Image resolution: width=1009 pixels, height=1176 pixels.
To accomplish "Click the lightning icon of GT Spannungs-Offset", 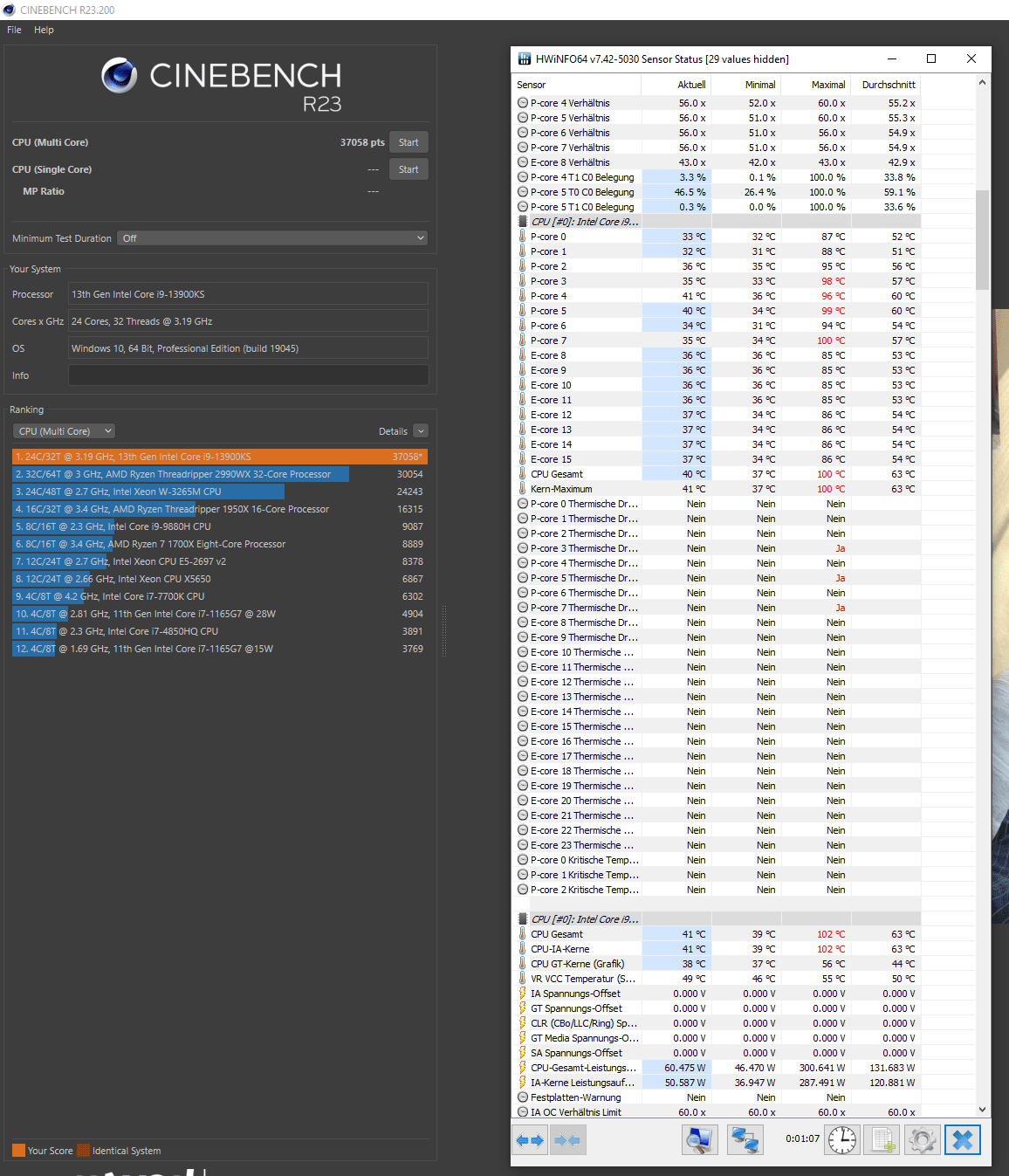I will tap(523, 1008).
